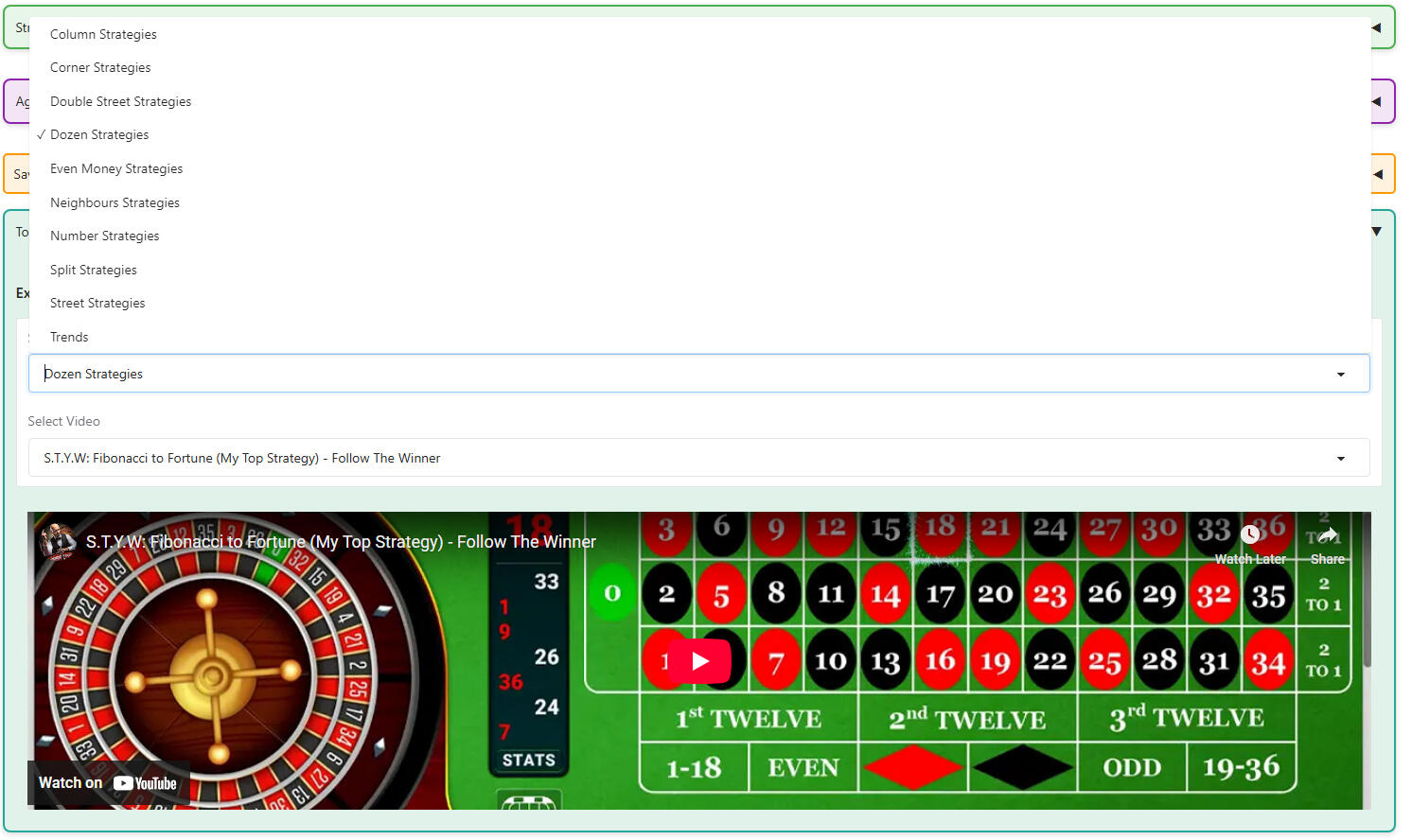Click the channel avatar in video header
Image resolution: width=1412 pixels, height=840 pixels.
tap(58, 541)
